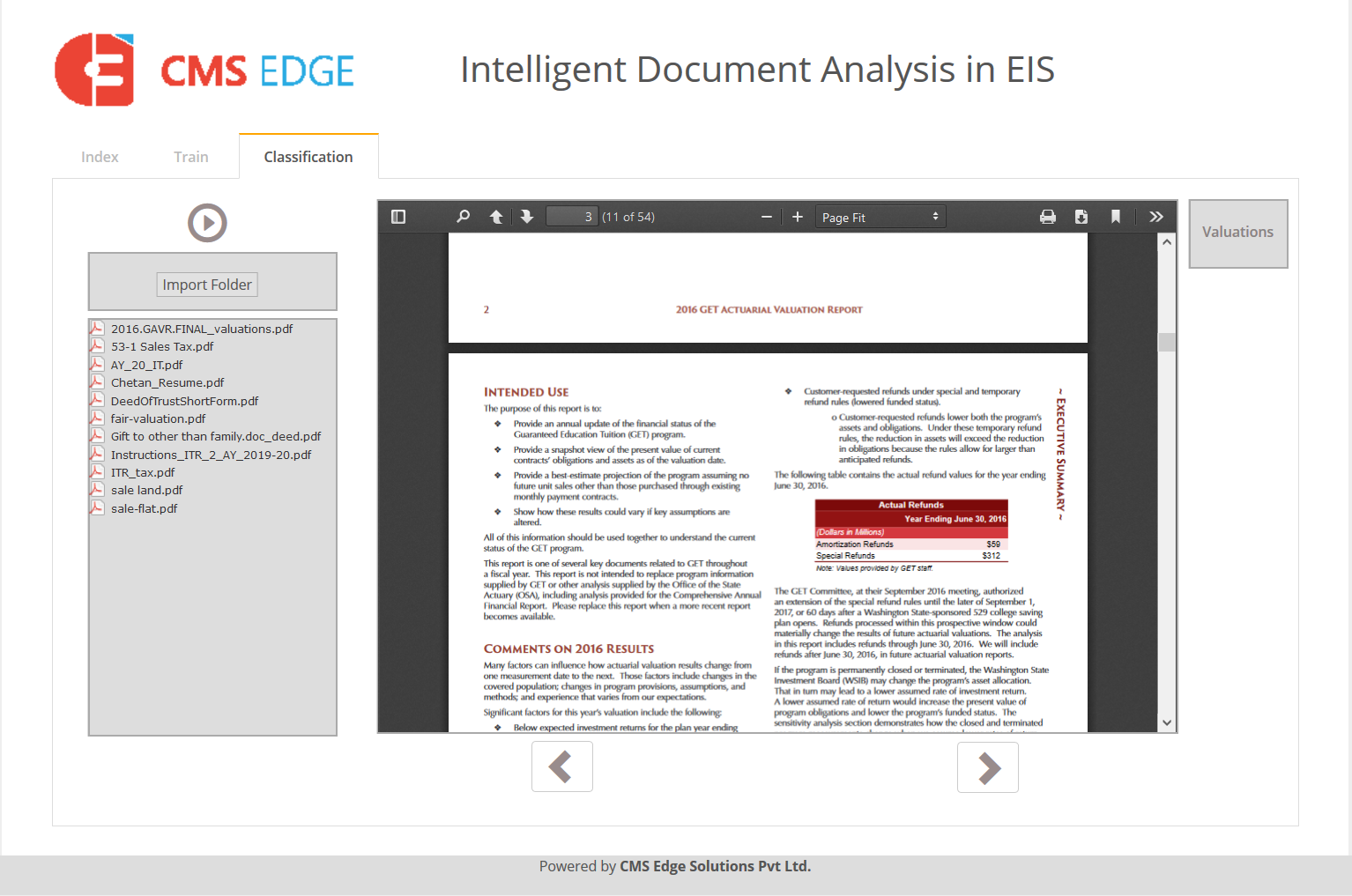
Task: Click the PDF viewer scrollbar thumb
Action: tap(1167, 342)
